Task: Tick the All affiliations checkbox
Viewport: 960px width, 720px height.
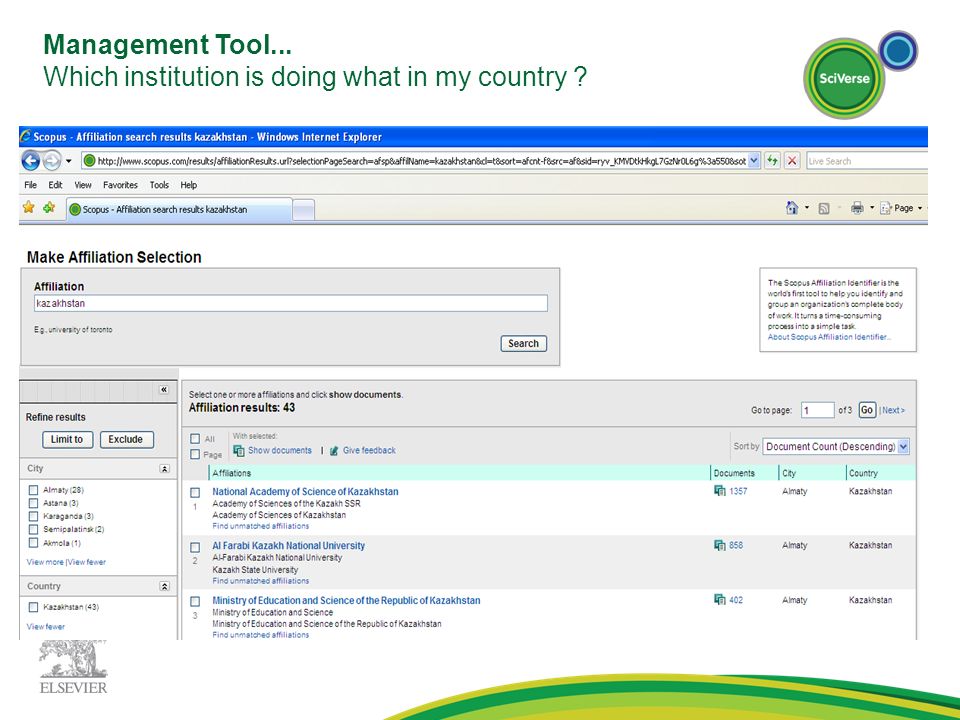Action: (x=195, y=438)
